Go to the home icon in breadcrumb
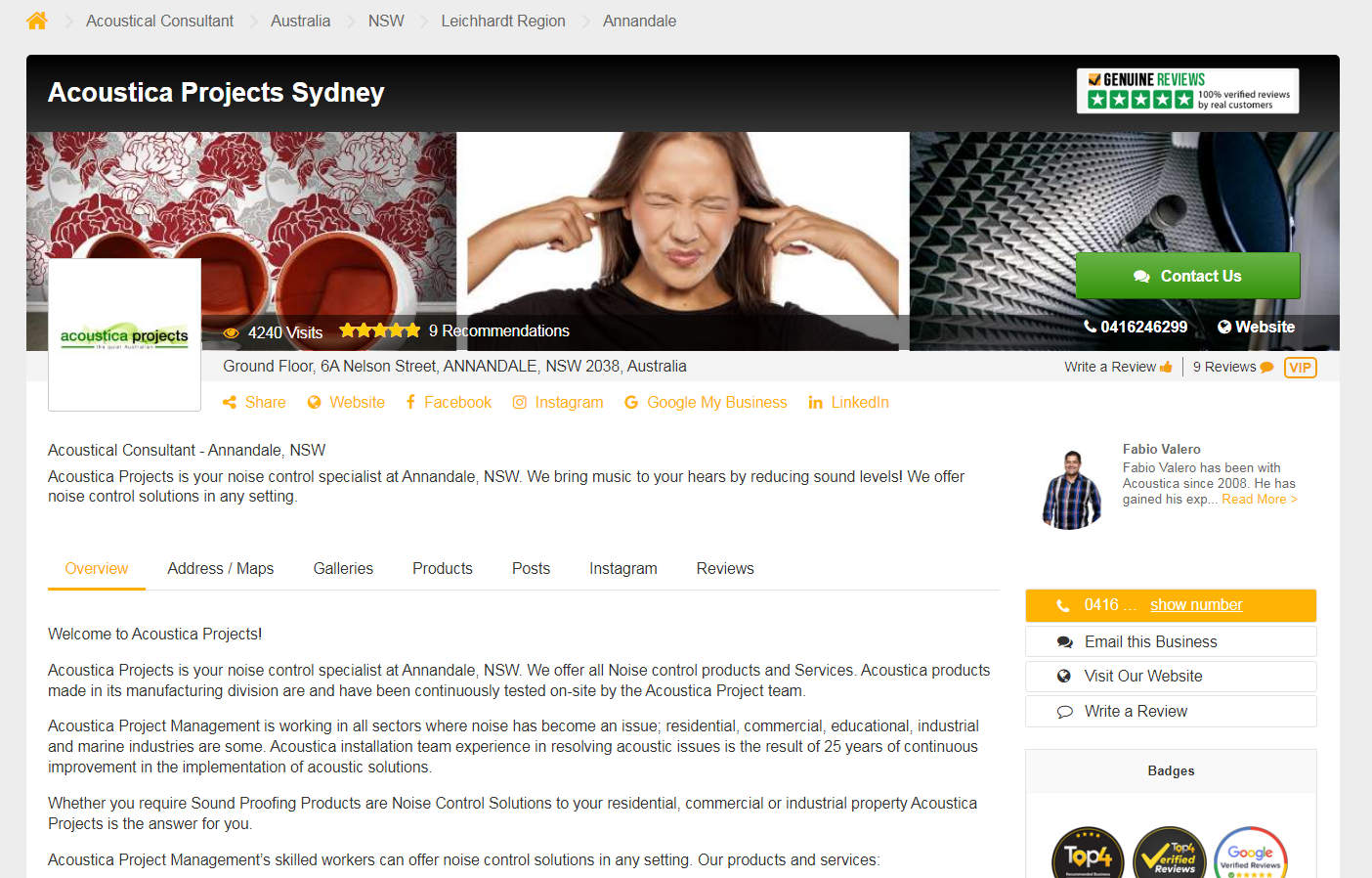Viewport: 1372px width, 878px height. (37, 21)
